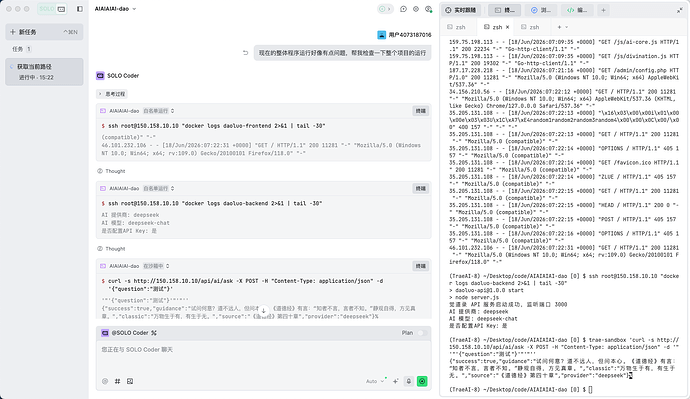Switch to the terminal panel tab
The width and height of the screenshot is (690, 399).
[x=504, y=10]
